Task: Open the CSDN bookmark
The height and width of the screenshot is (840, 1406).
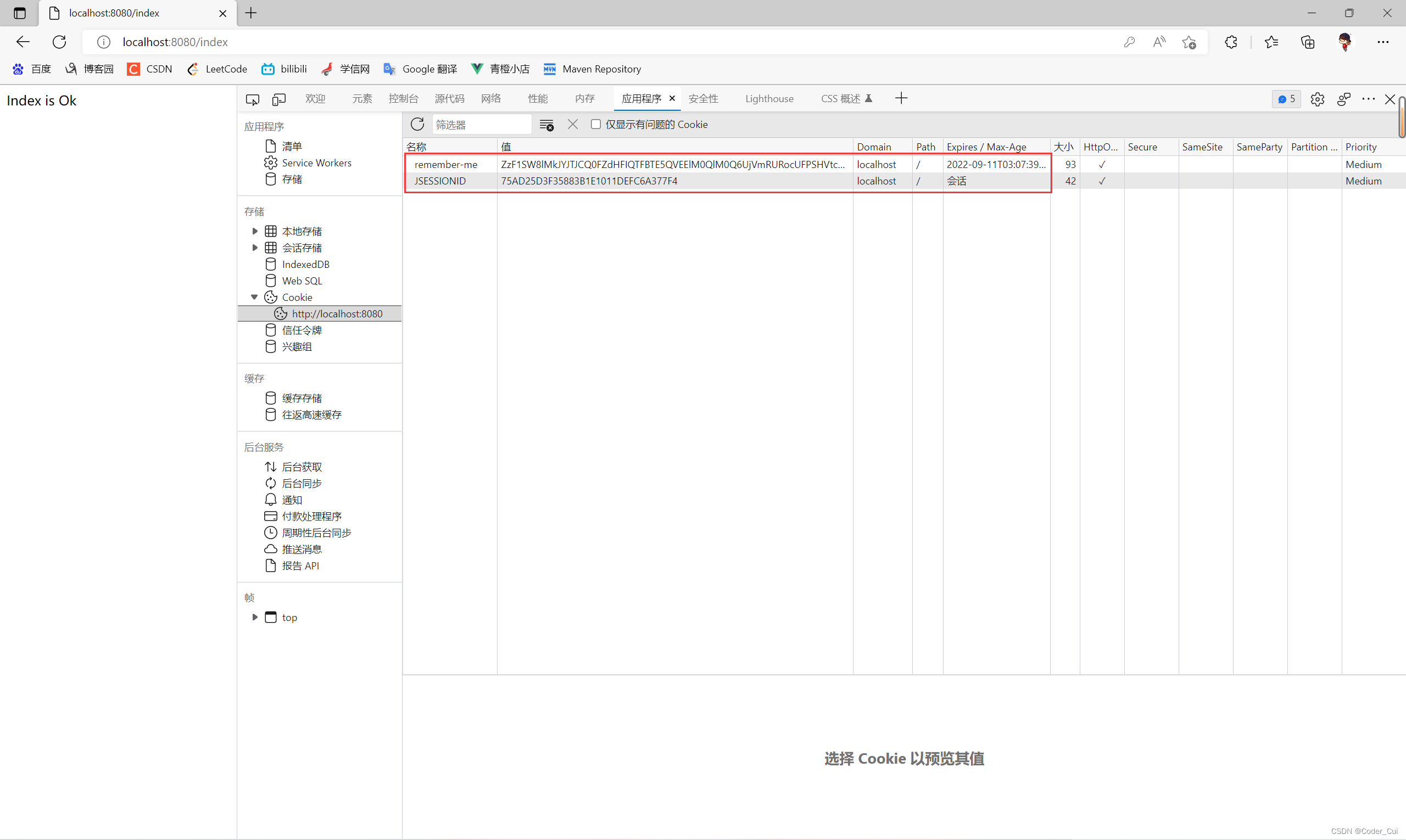Action: [150, 69]
